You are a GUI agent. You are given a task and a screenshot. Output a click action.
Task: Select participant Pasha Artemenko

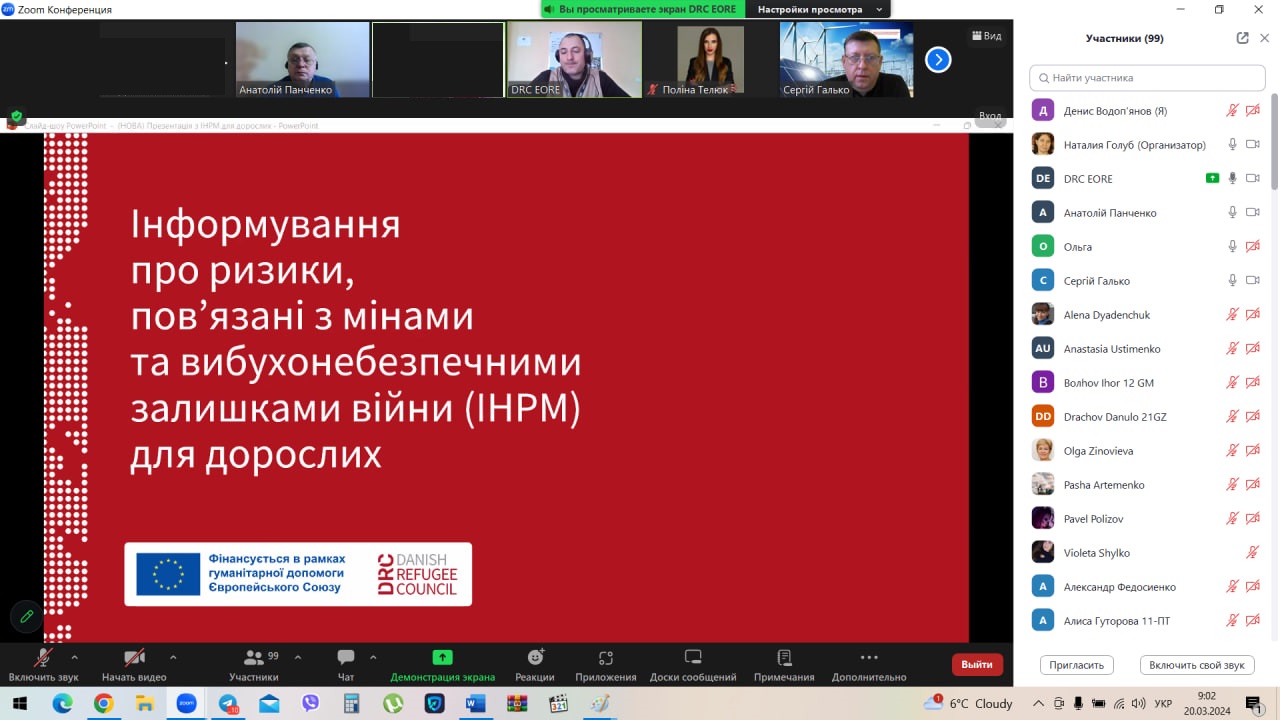(x=1147, y=485)
